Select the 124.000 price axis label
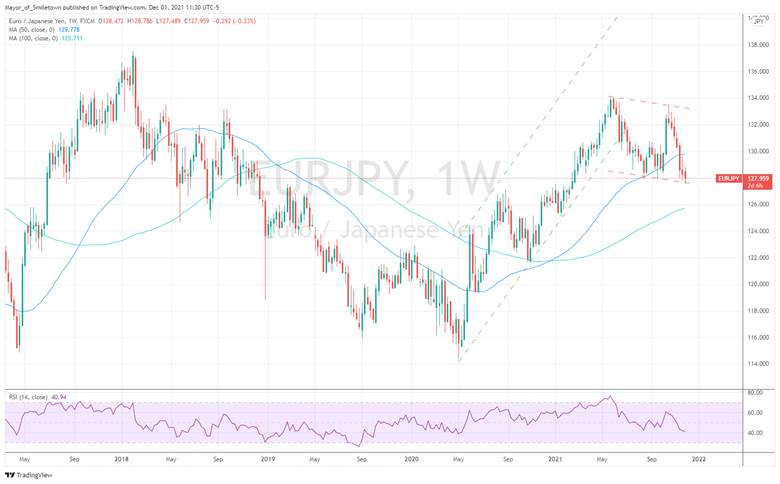 point(758,231)
